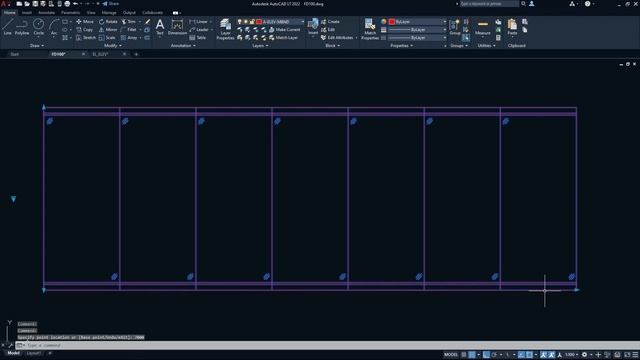
Task: Toggle the MODEL space button
Action: (x=451, y=355)
